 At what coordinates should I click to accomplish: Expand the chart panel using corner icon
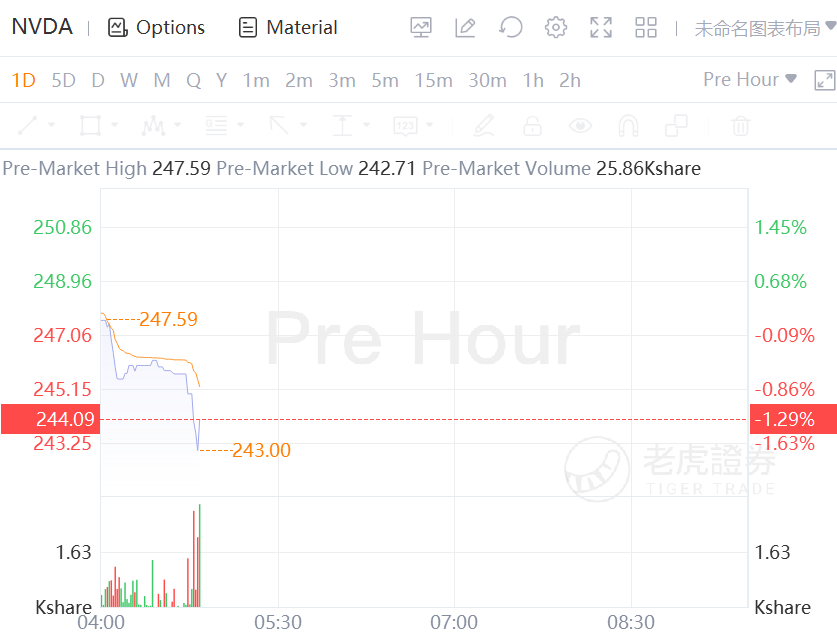click(x=824, y=81)
